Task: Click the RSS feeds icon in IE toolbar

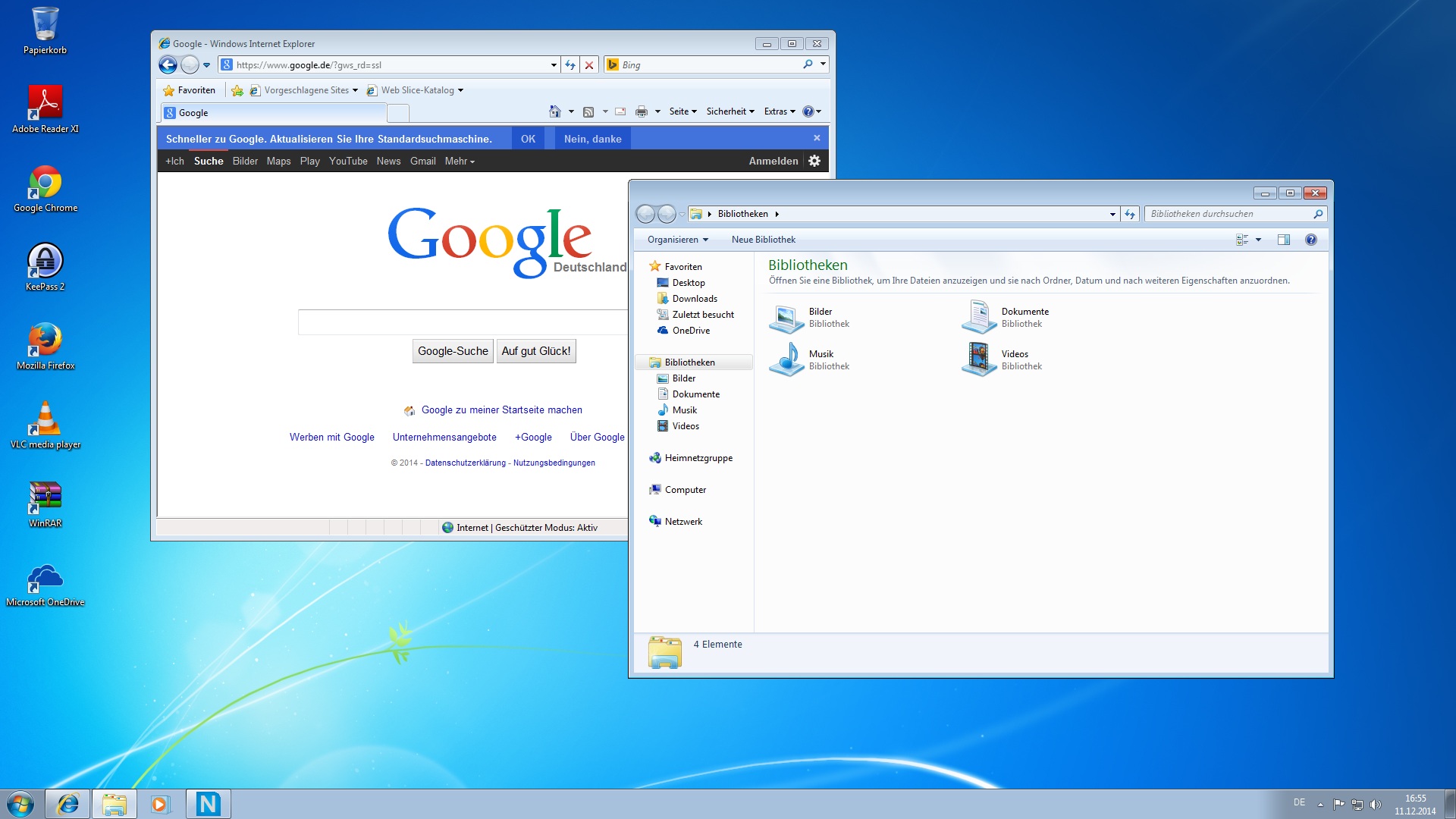Action: (588, 111)
